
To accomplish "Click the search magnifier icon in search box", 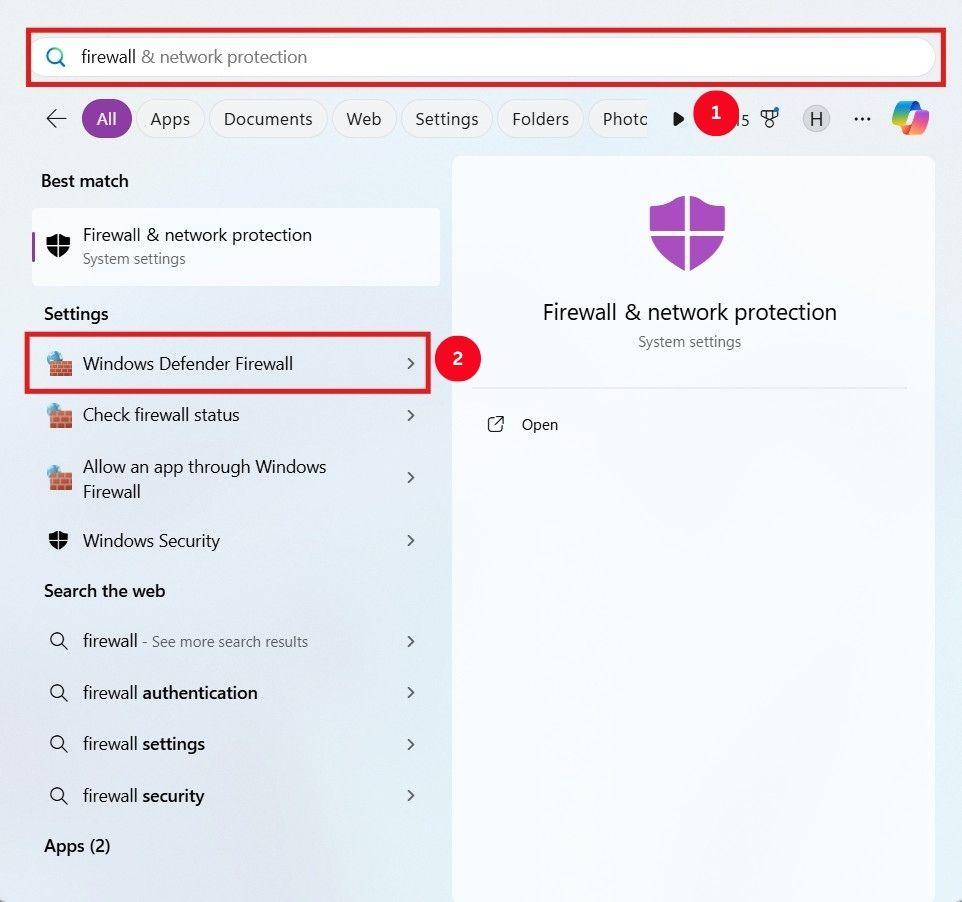I will tap(56, 57).
